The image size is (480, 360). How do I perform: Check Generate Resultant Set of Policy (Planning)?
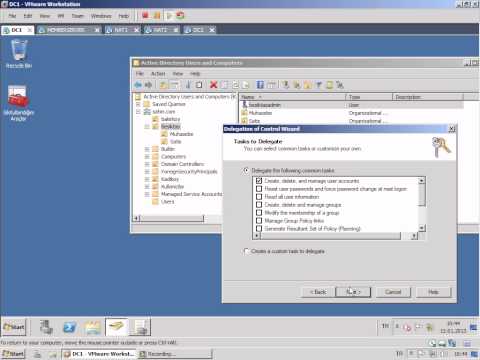coord(259,228)
